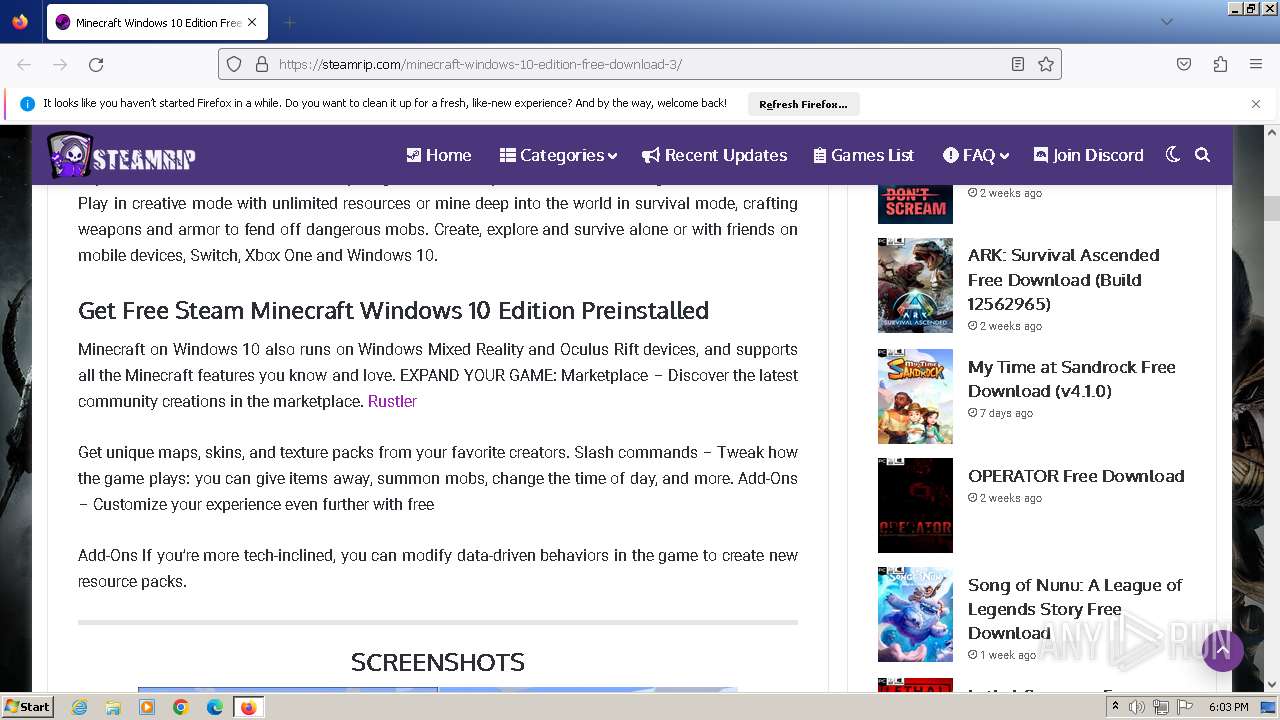Open Internet Explorer from taskbar

click(79, 707)
